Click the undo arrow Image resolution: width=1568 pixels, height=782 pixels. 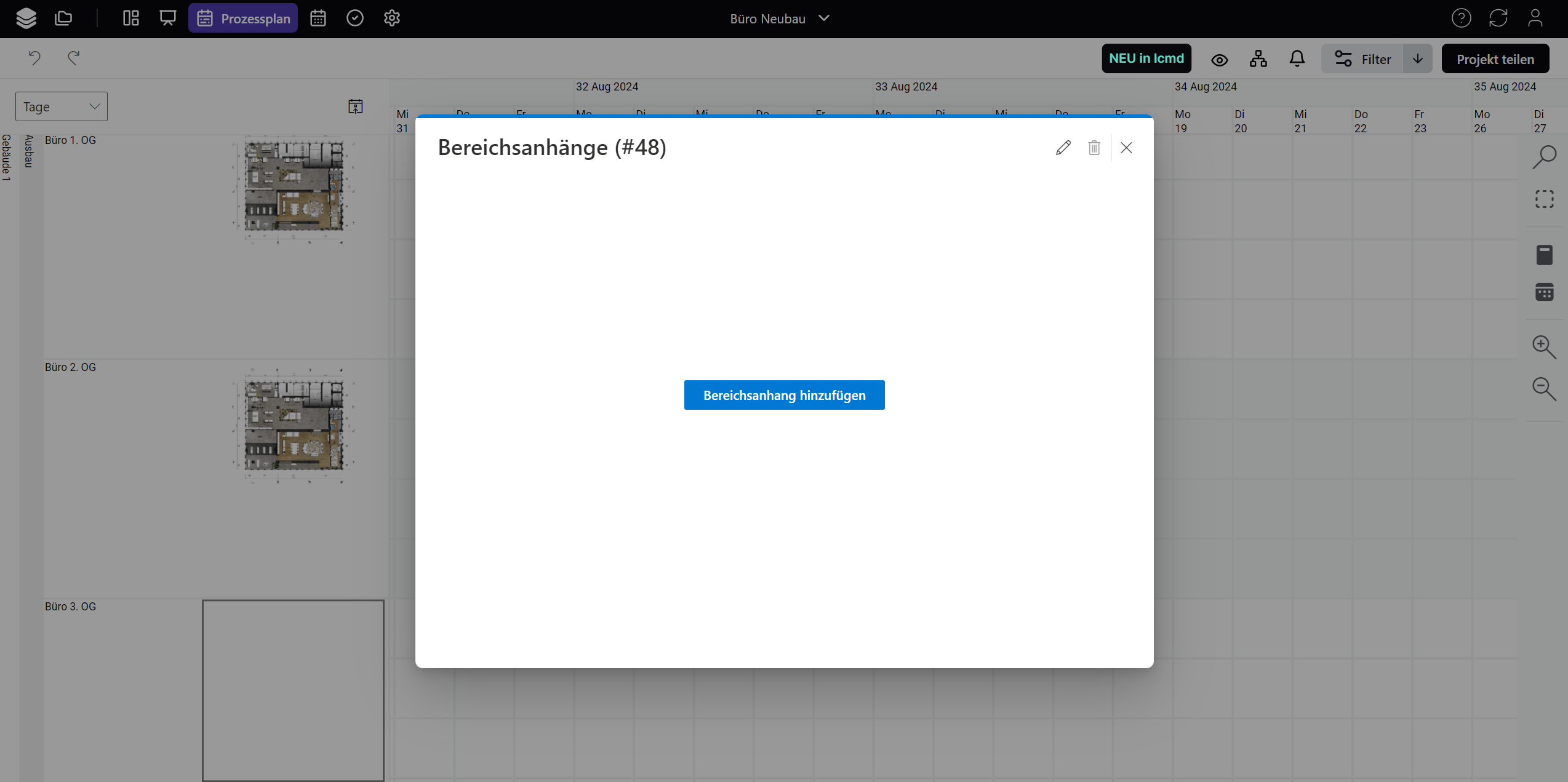click(x=34, y=58)
